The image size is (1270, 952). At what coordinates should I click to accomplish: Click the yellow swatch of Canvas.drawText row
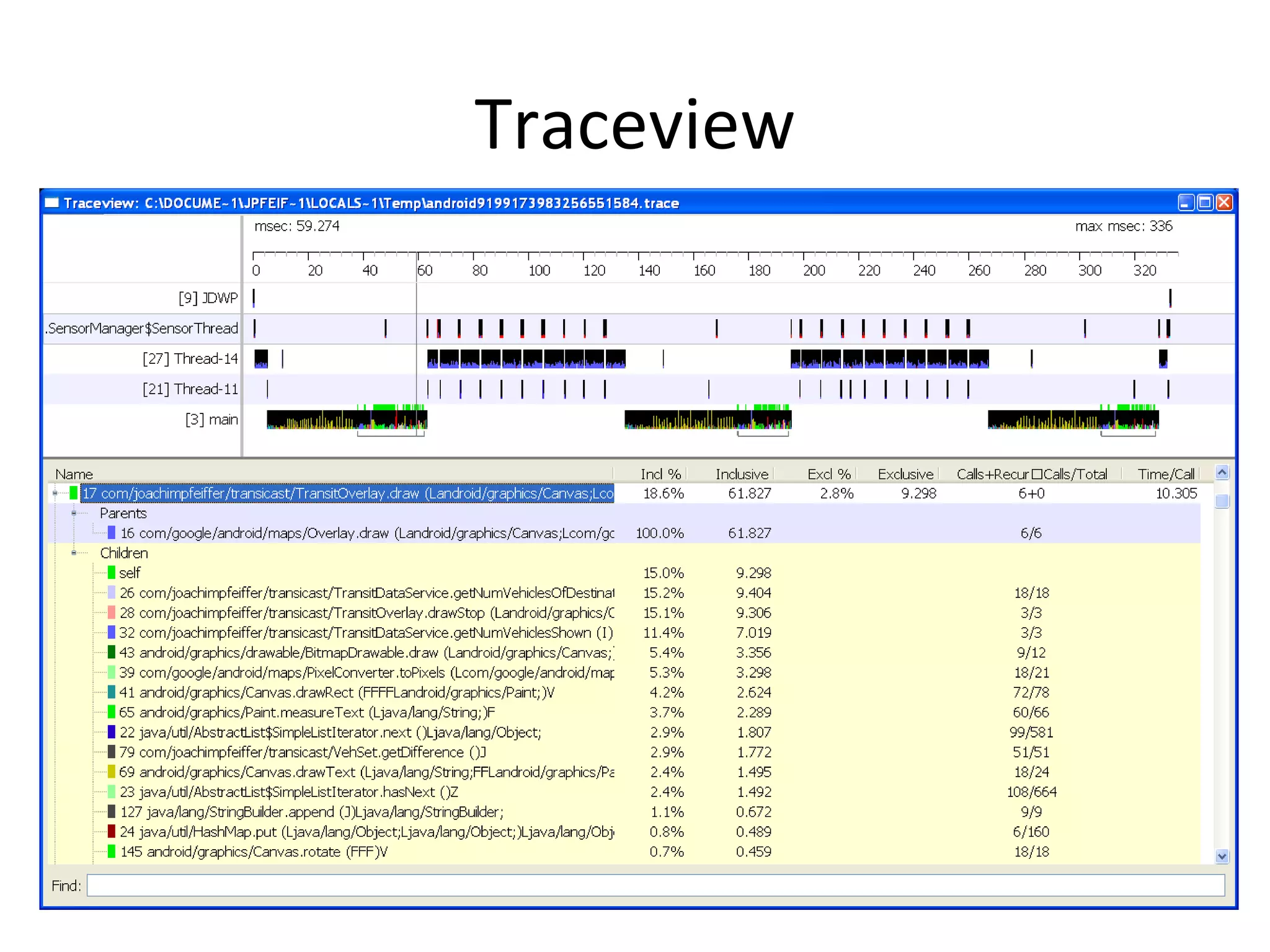[112, 772]
